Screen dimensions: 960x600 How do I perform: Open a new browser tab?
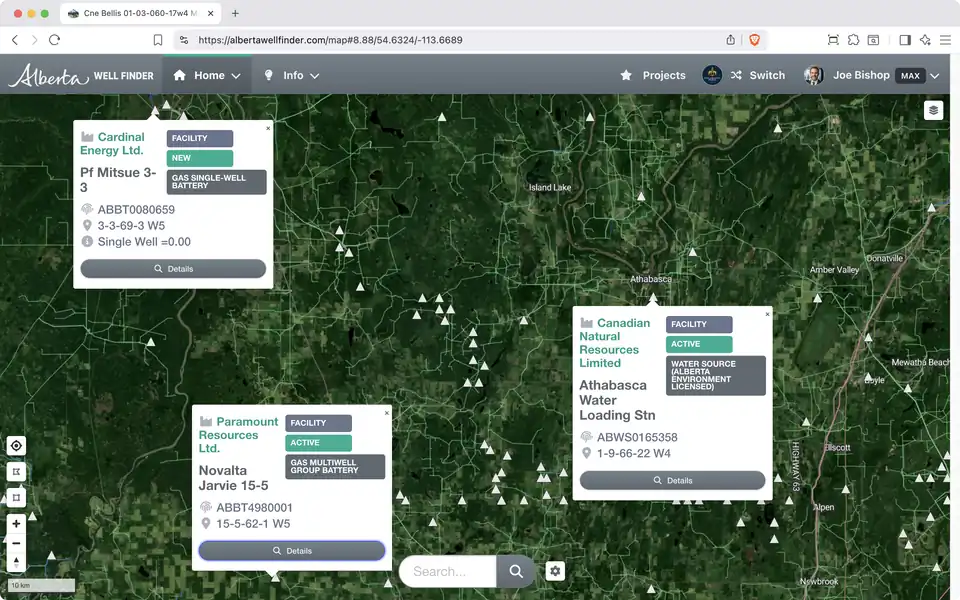[235, 13]
